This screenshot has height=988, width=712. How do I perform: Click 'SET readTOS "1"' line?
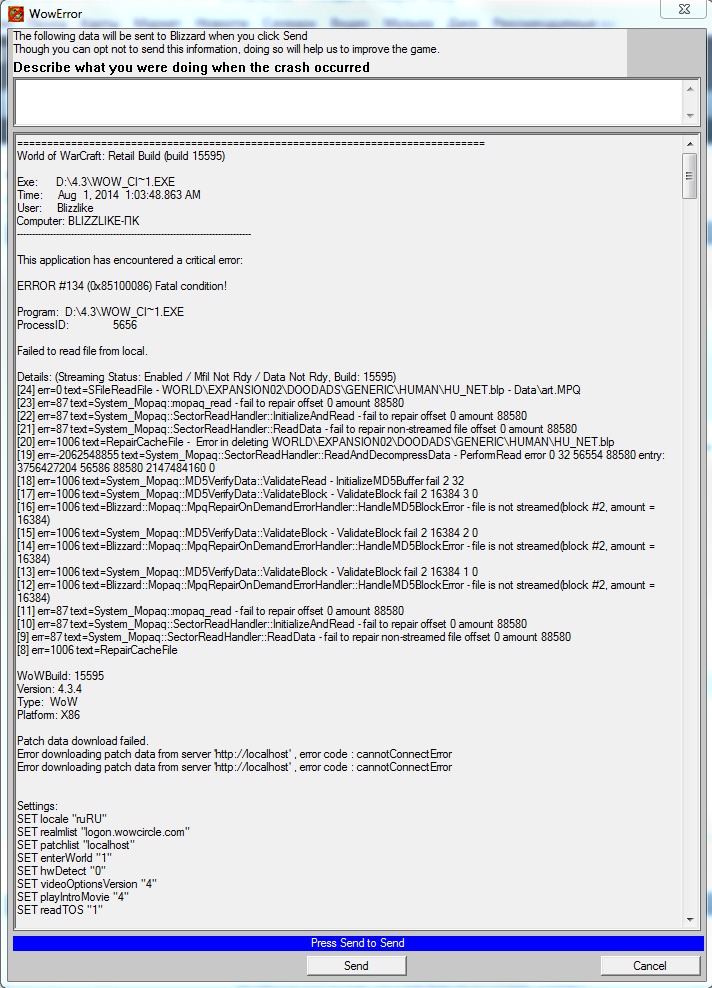60,910
